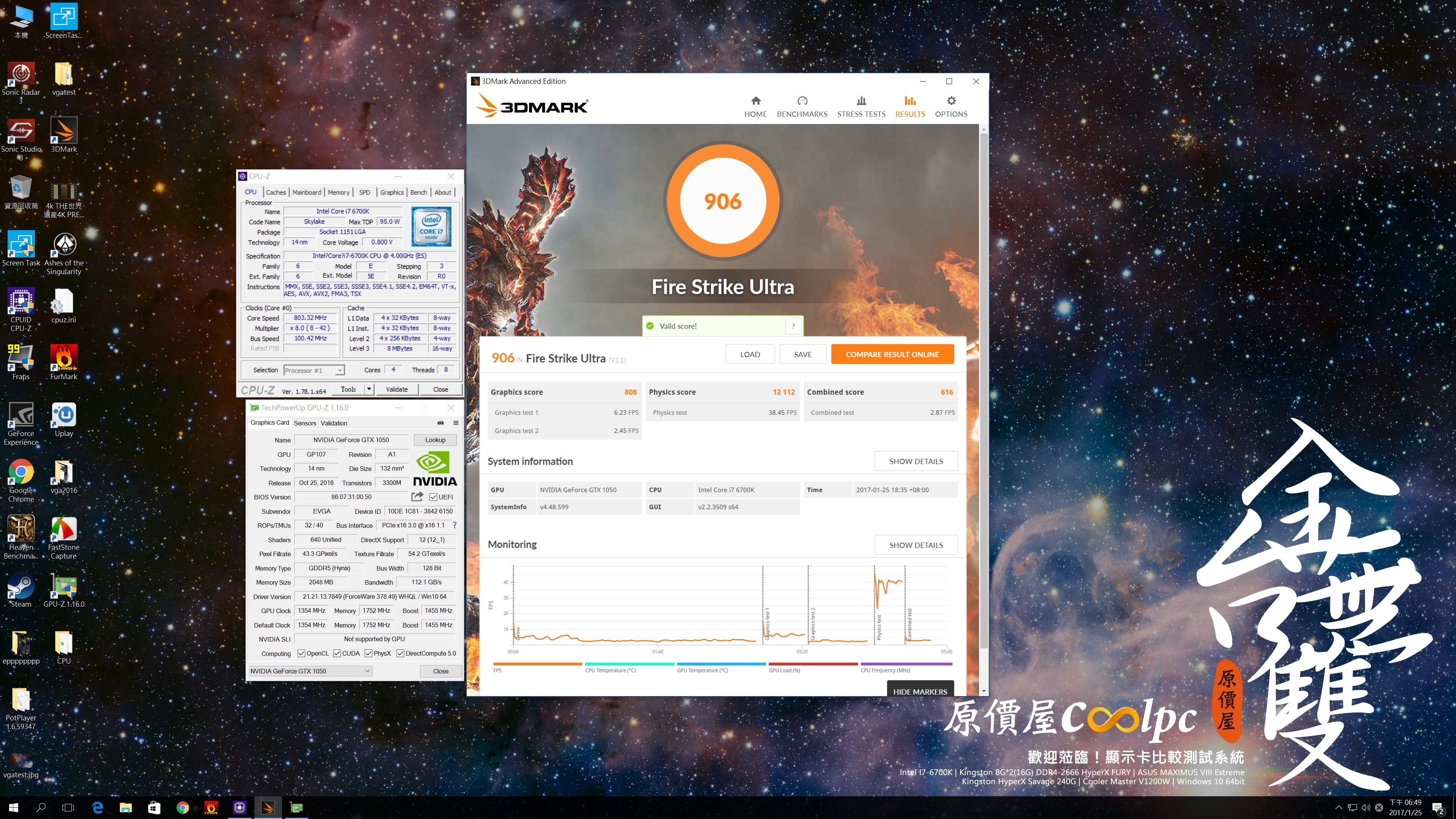Select the Uplay desktop icon
This screenshot has height=819, width=1456.
click(64, 419)
